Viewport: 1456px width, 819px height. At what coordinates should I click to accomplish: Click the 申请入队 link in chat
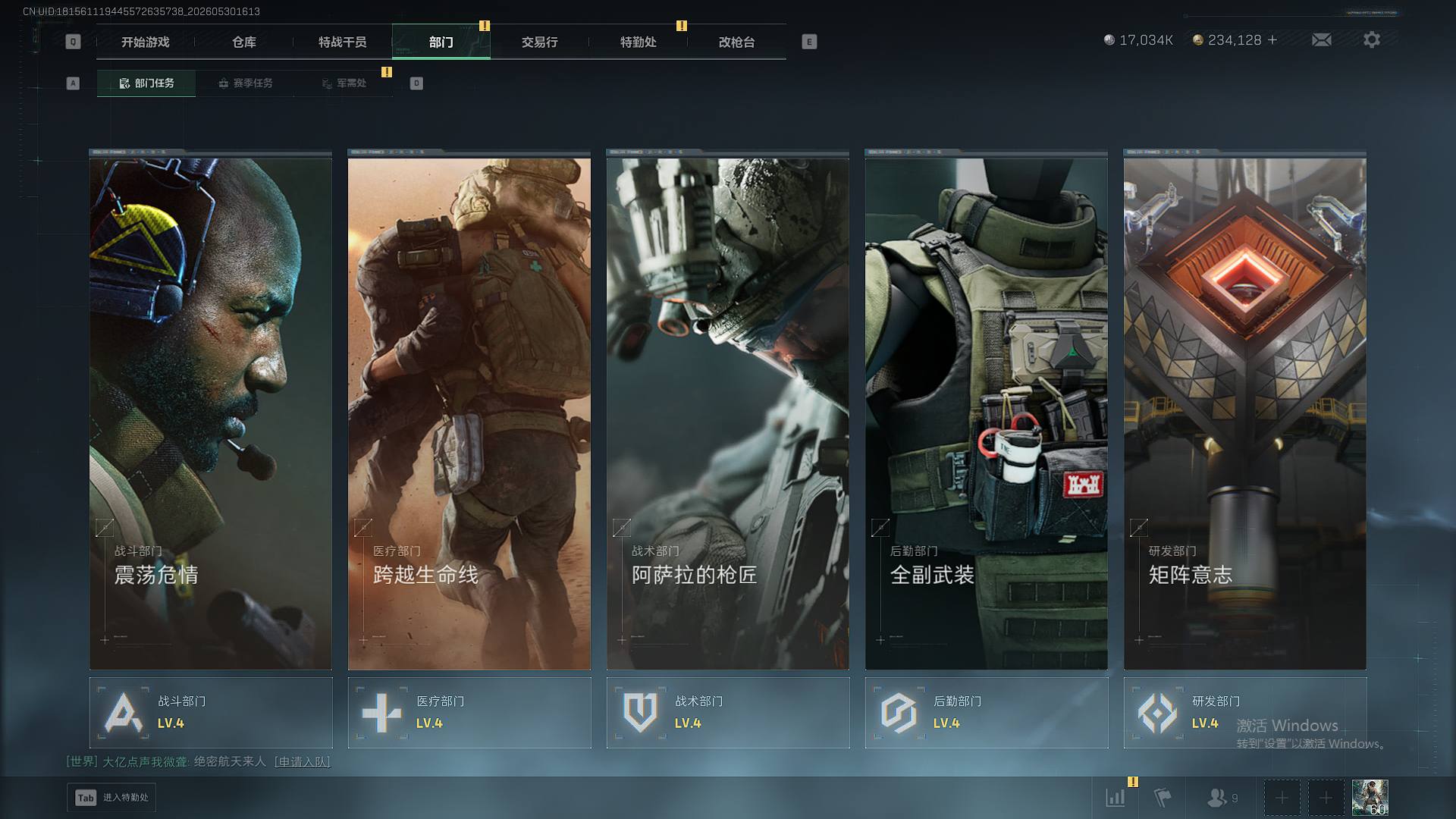302,761
